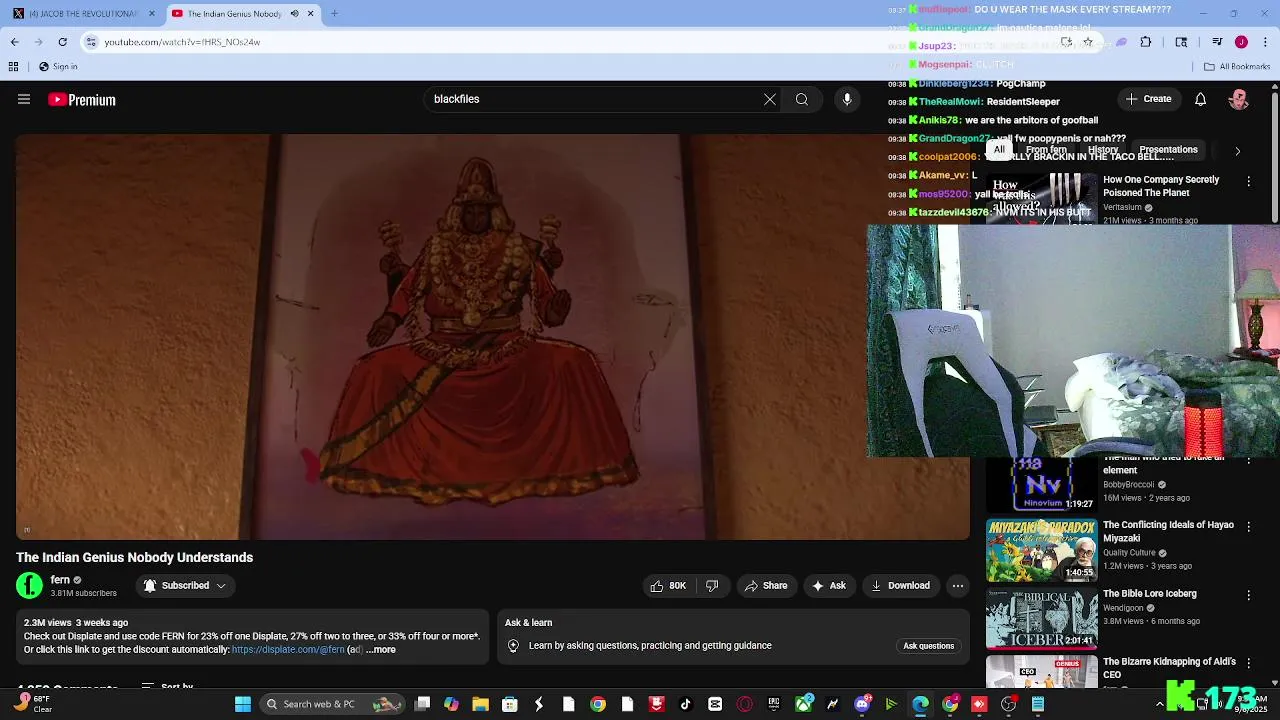Screen dimensions: 1280x720
Task: Open the Biblical Iceberg video thumbnail
Action: (x=1042, y=618)
